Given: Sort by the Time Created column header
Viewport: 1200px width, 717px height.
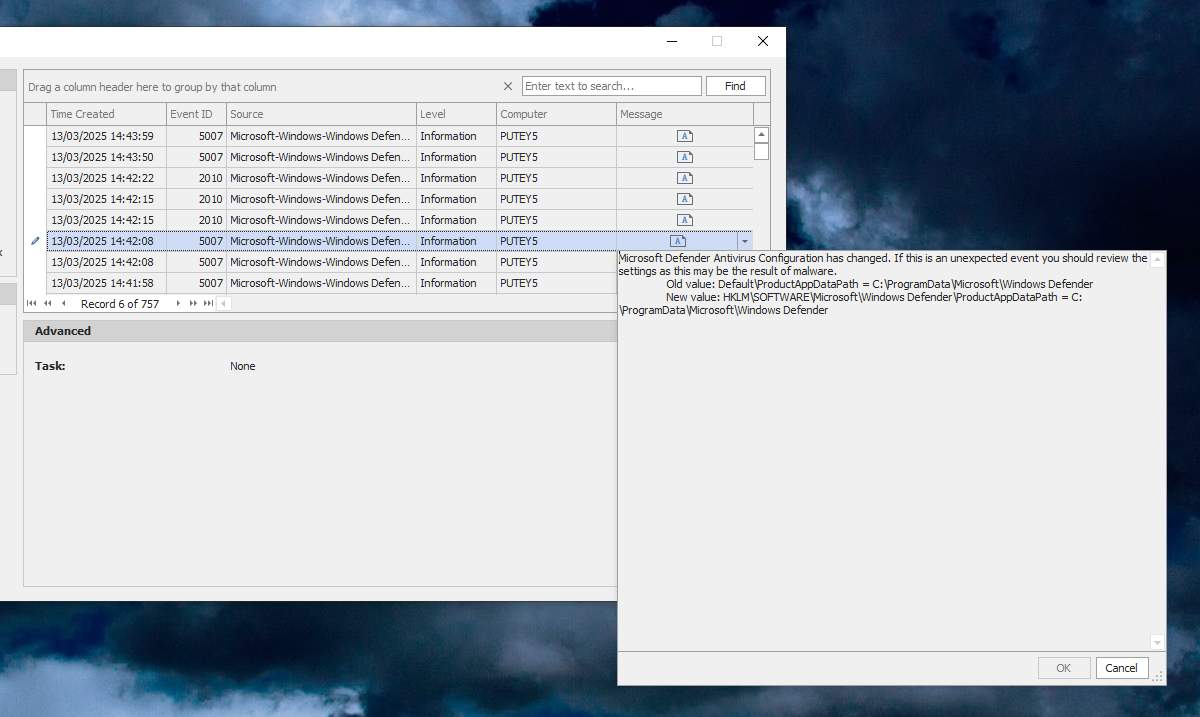Looking at the screenshot, I should coord(106,114).
